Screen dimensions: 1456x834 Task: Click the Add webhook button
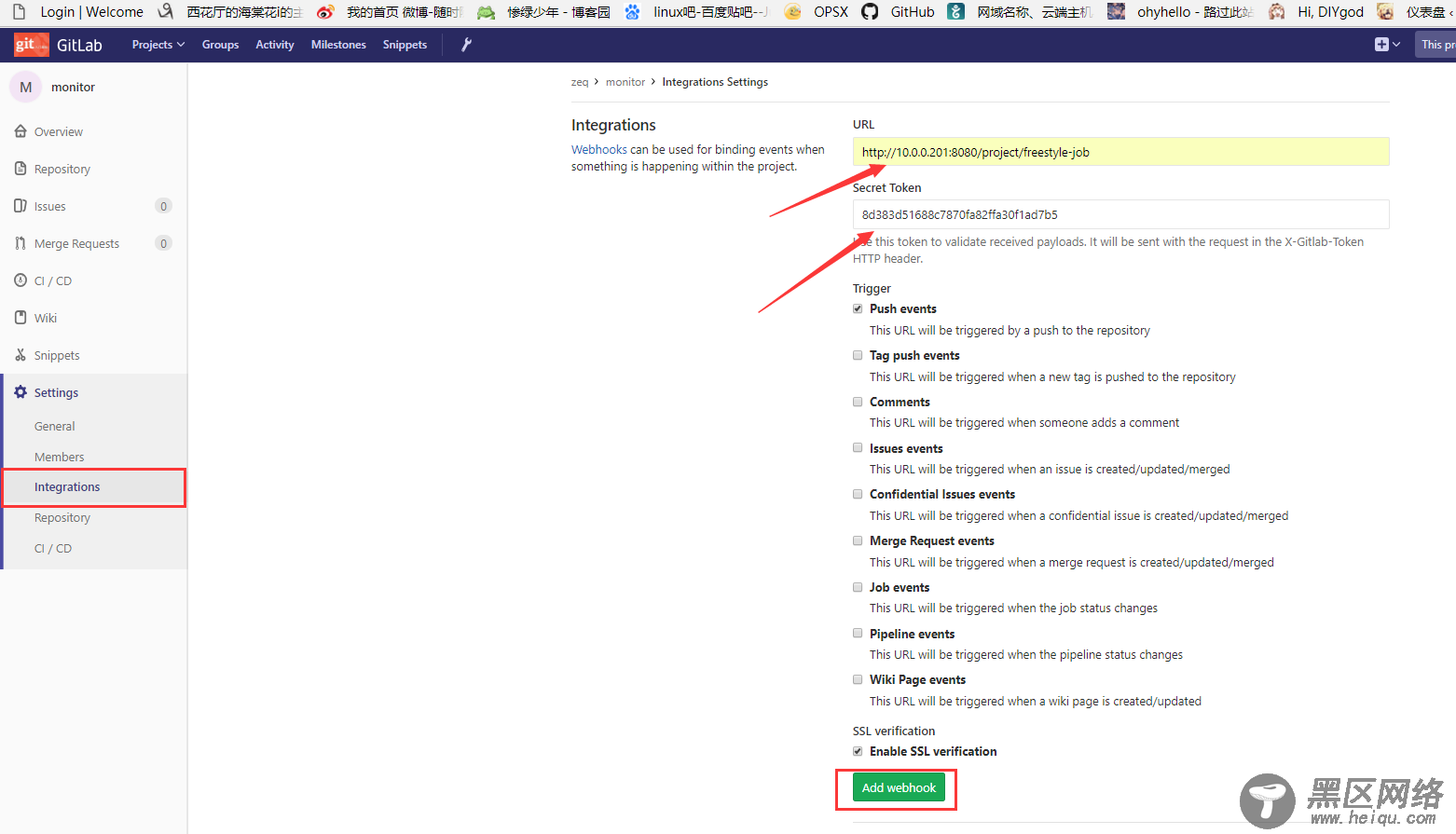click(x=899, y=787)
